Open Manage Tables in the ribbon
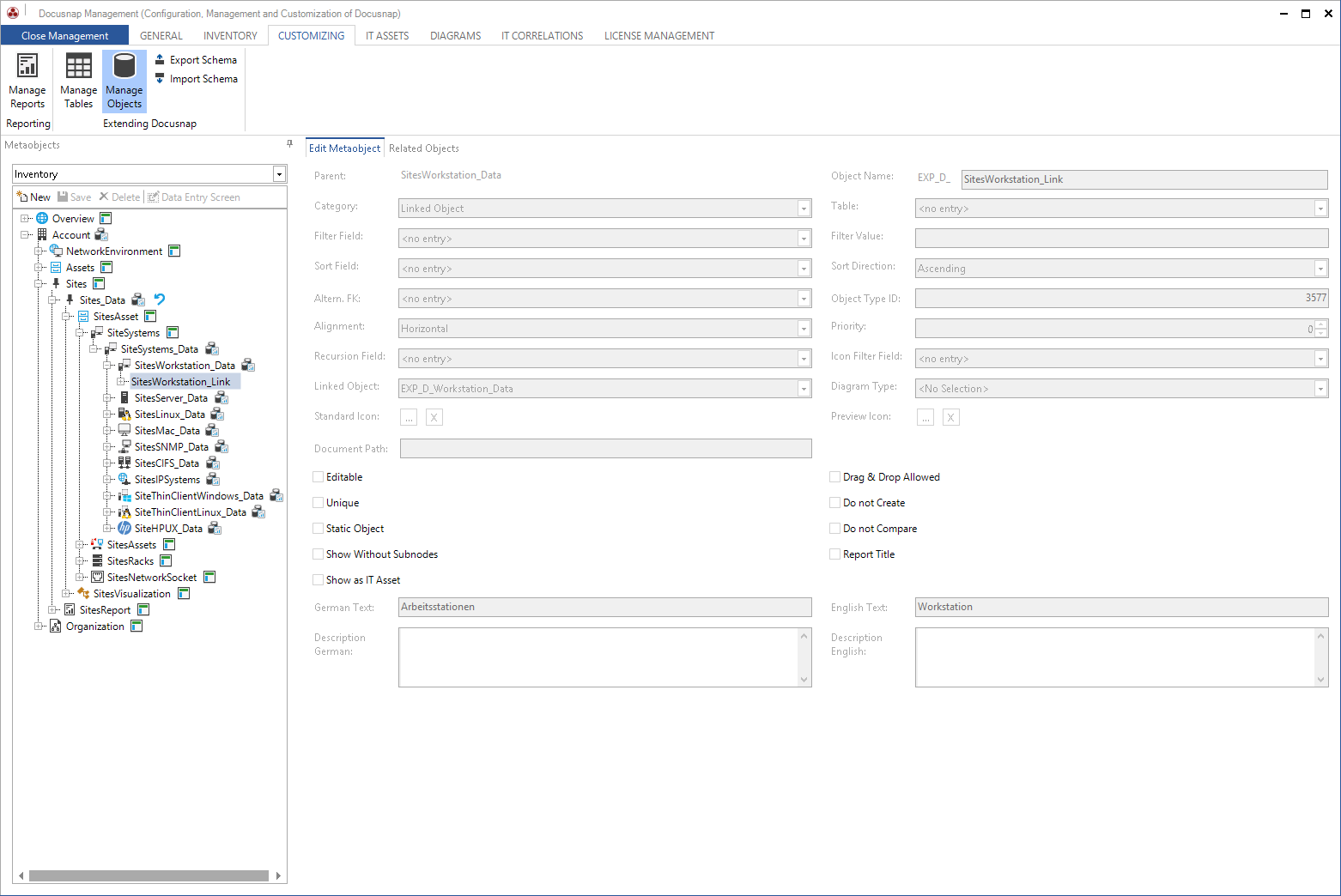Image resolution: width=1341 pixels, height=896 pixels. click(x=78, y=81)
